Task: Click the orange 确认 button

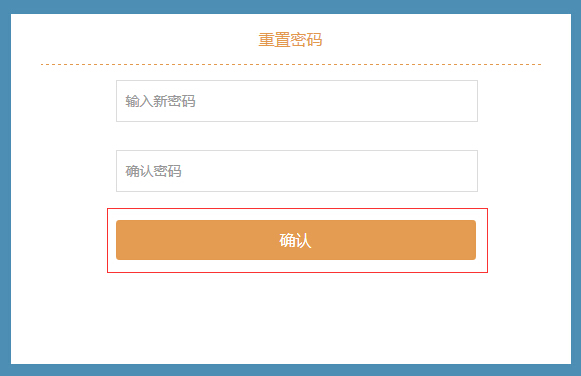Action: tap(296, 240)
